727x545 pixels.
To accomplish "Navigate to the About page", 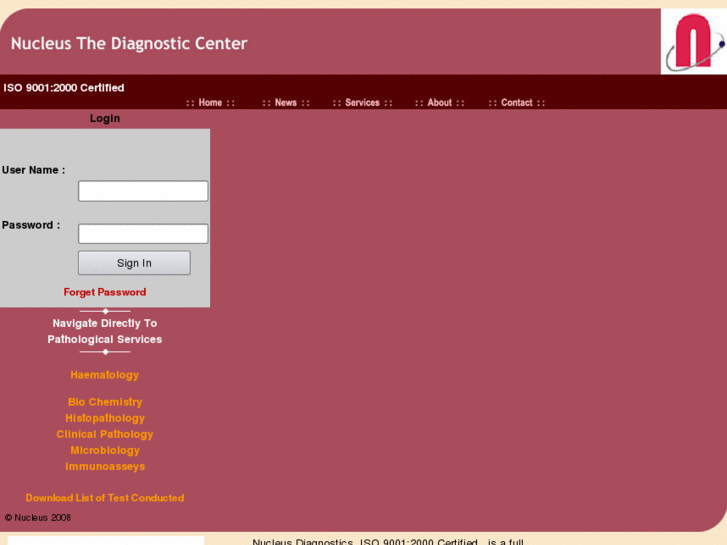I will [440, 103].
